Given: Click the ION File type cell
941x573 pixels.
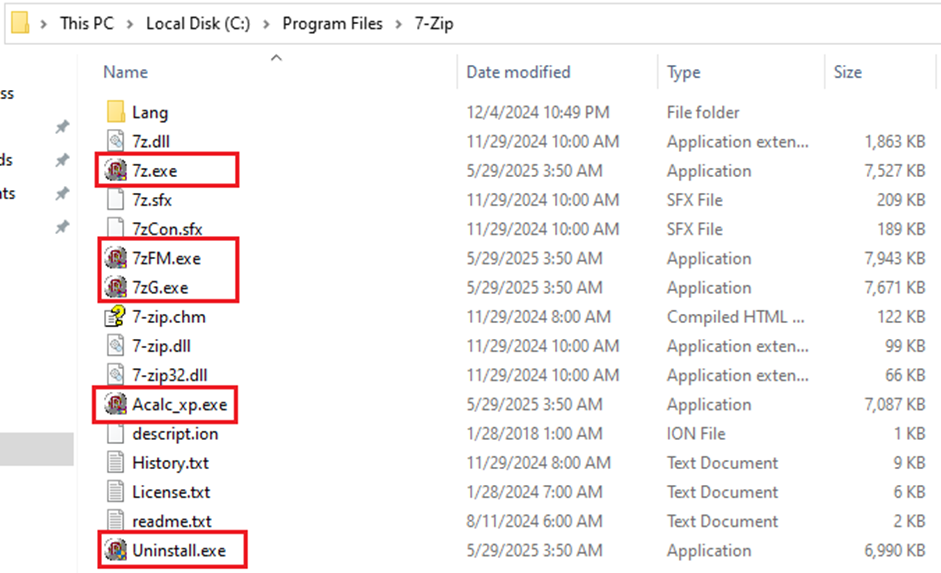Looking at the screenshot, I should [696, 434].
